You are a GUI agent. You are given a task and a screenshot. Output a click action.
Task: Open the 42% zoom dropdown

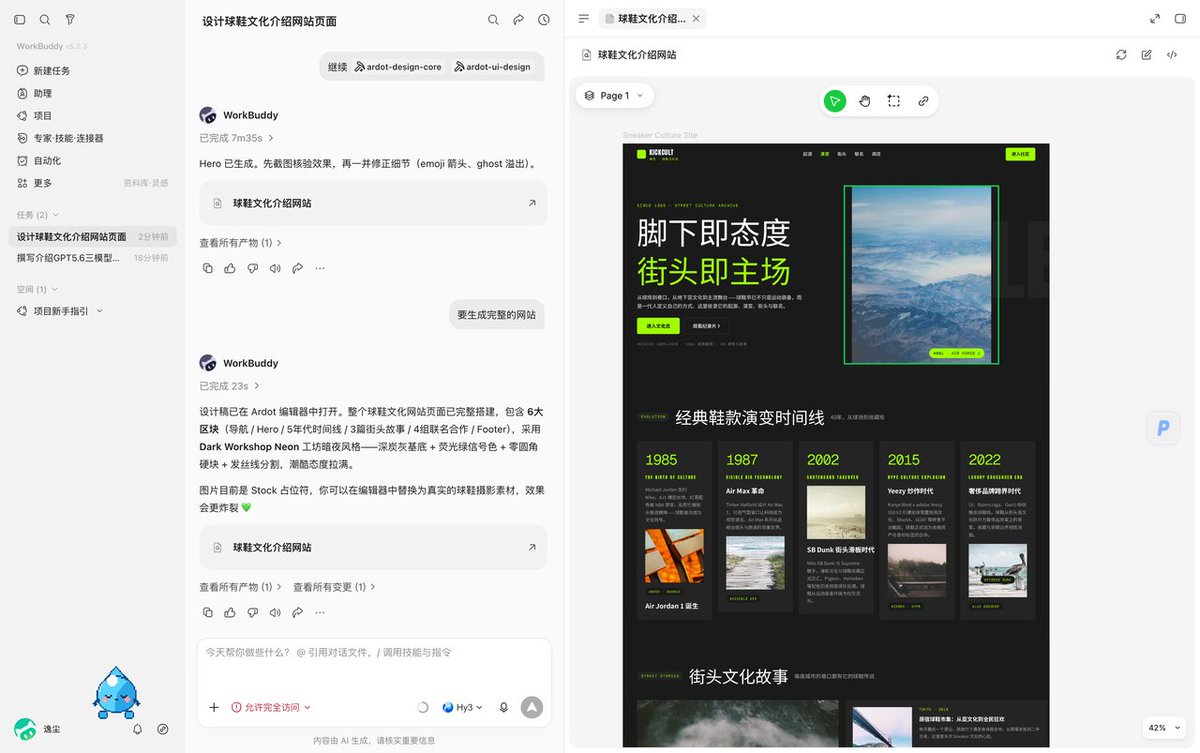coord(1162,728)
